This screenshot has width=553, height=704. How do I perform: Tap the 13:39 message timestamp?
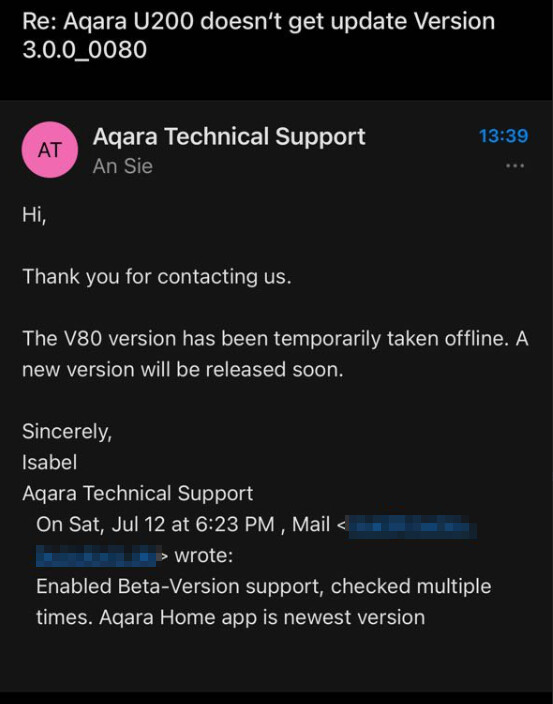click(504, 136)
